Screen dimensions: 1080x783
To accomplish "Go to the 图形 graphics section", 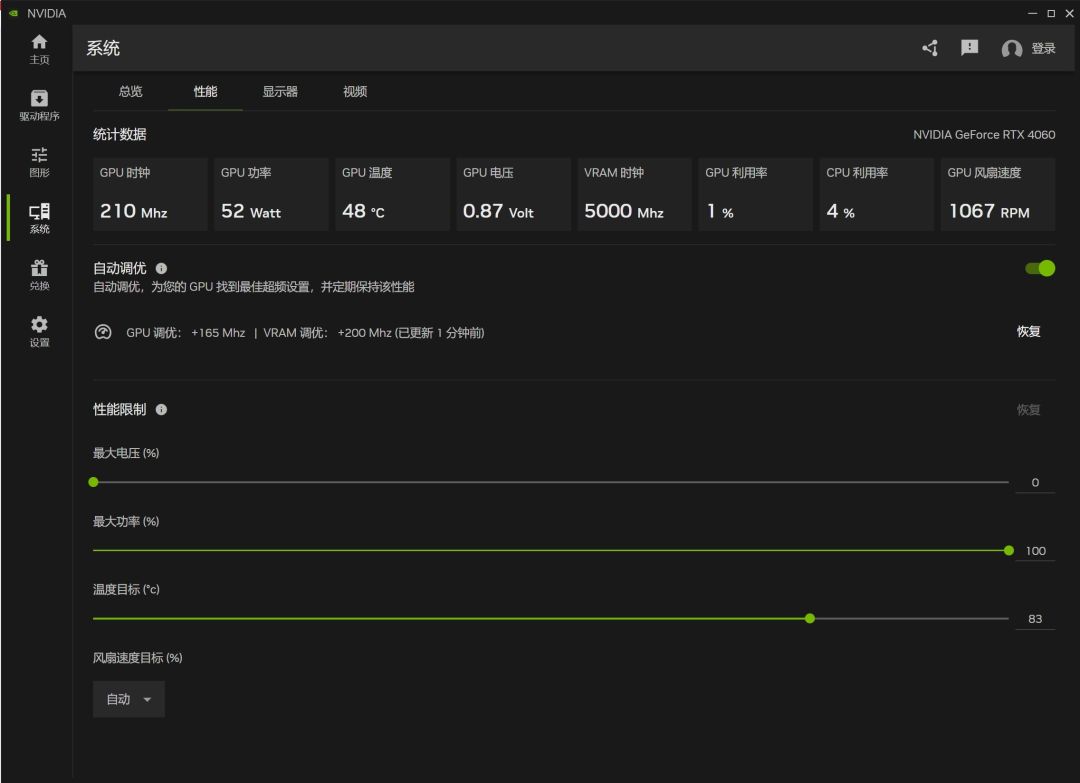I will 39,162.
